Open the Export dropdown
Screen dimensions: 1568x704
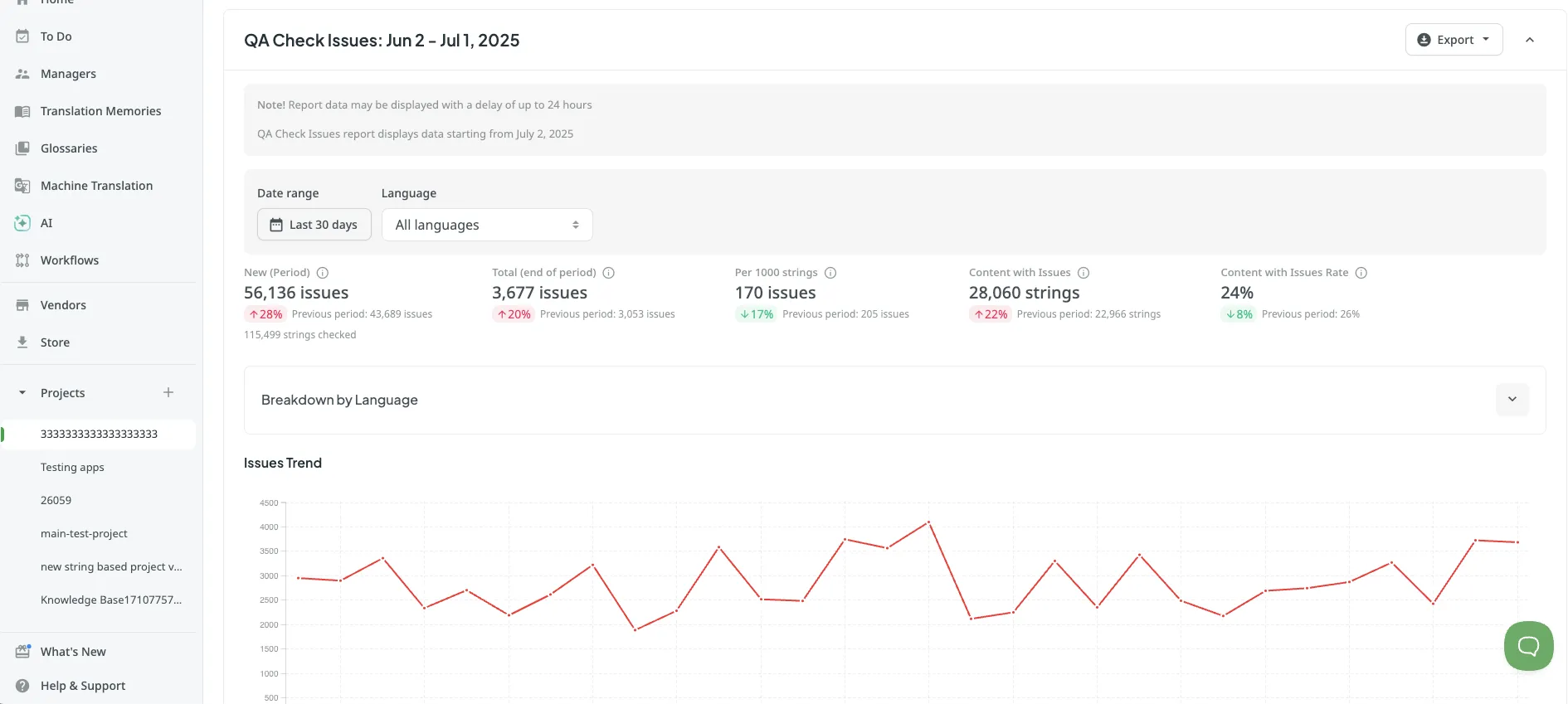pos(1454,40)
